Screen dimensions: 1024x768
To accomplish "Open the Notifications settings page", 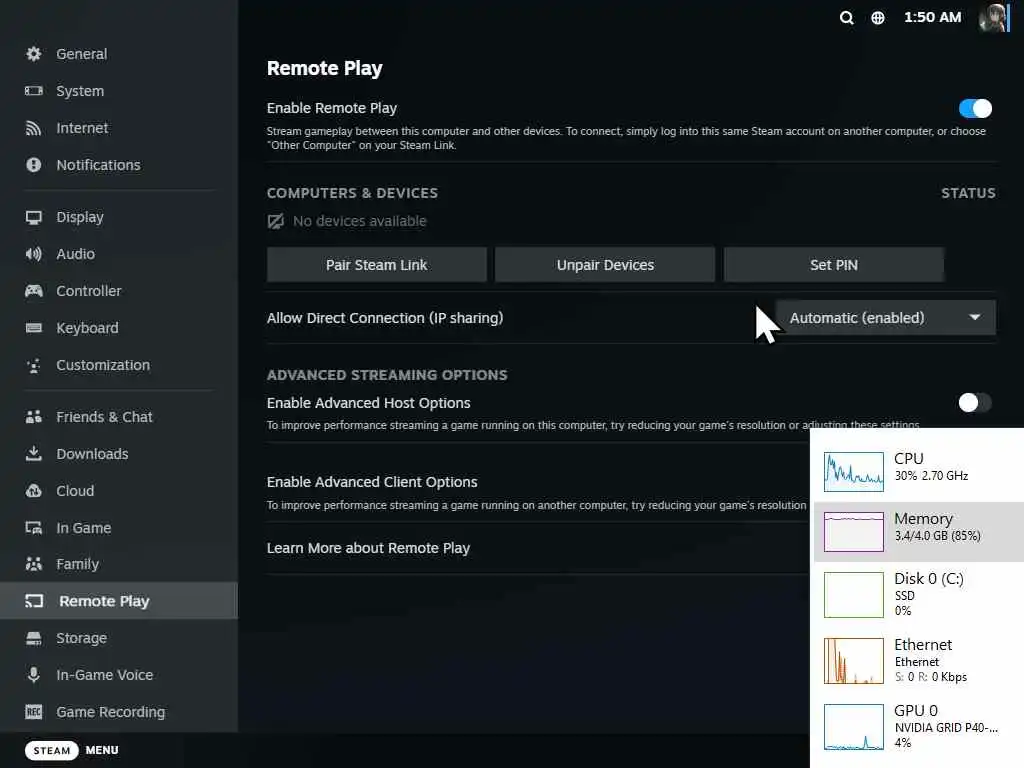I will click(119, 165).
